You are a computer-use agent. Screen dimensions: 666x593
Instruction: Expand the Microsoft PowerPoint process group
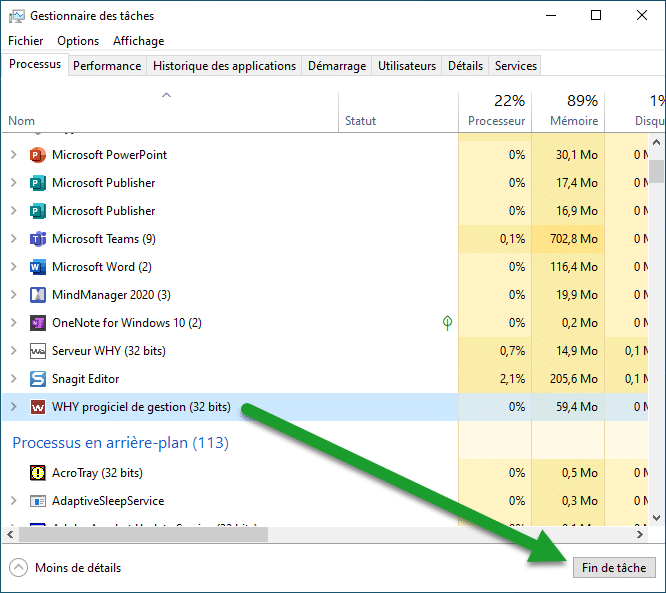(x=14, y=155)
